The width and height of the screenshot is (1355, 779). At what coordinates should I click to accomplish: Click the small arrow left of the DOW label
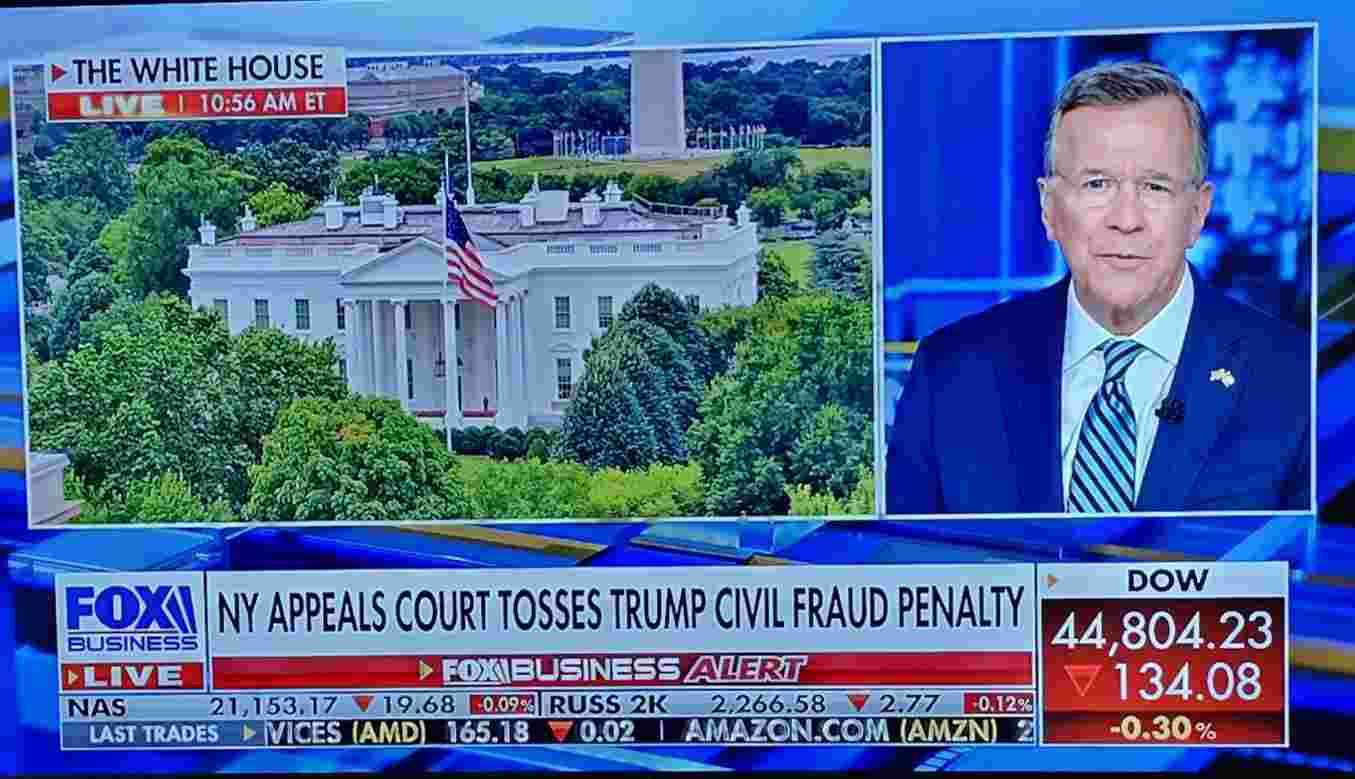tap(1051, 580)
